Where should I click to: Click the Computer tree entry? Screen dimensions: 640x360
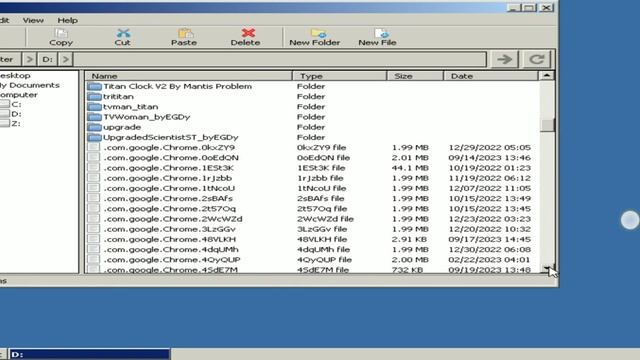click(x=19, y=95)
